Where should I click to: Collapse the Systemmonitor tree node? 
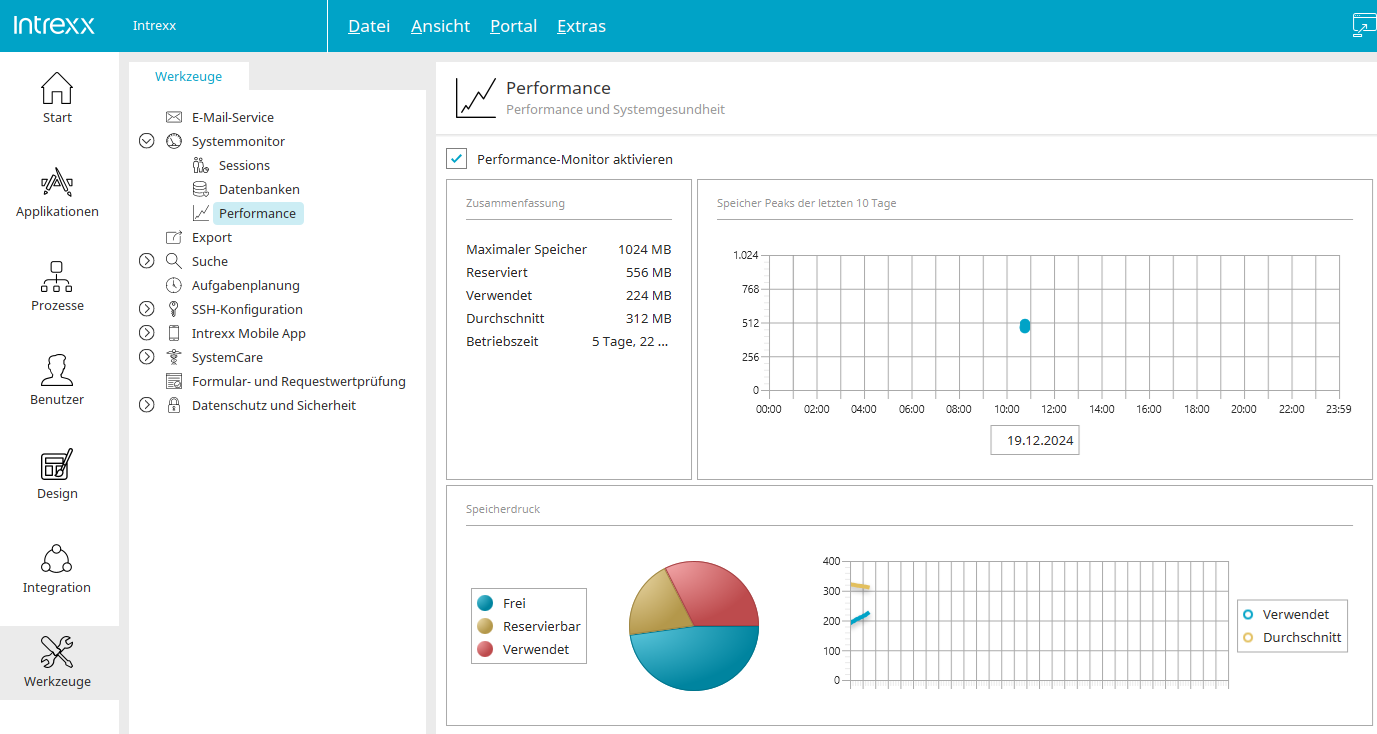(x=147, y=141)
